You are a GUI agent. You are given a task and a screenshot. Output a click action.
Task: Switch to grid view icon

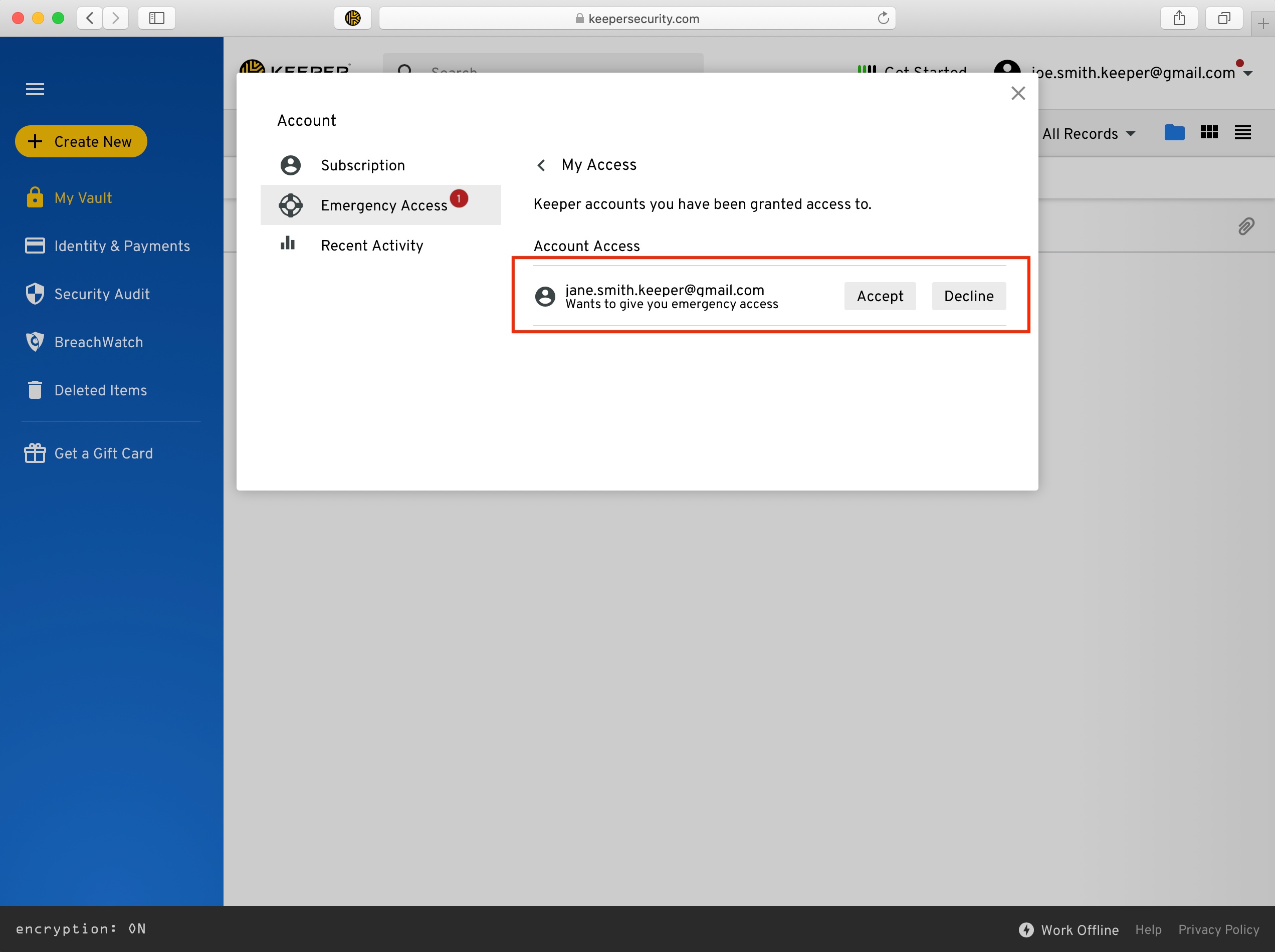click(1209, 133)
